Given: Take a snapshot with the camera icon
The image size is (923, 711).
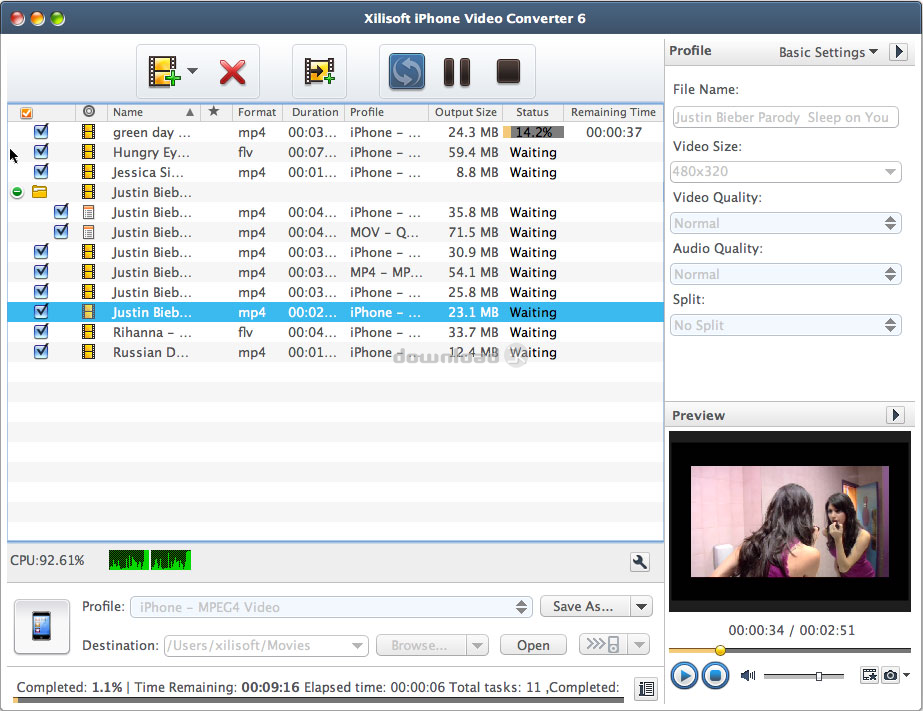Looking at the screenshot, I should [890, 675].
